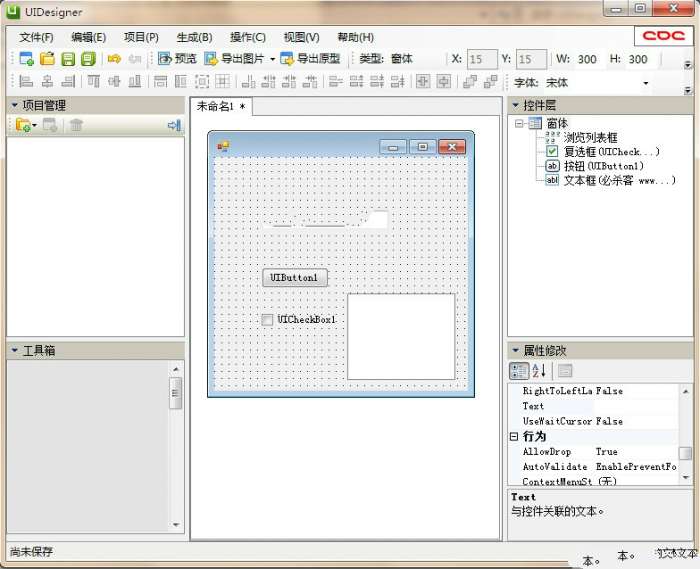Click the 预览 preview toolbar button

177,59
